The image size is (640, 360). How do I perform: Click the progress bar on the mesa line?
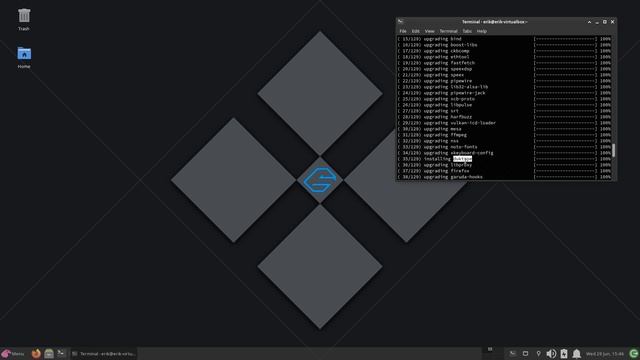pyautogui.click(x=565, y=129)
